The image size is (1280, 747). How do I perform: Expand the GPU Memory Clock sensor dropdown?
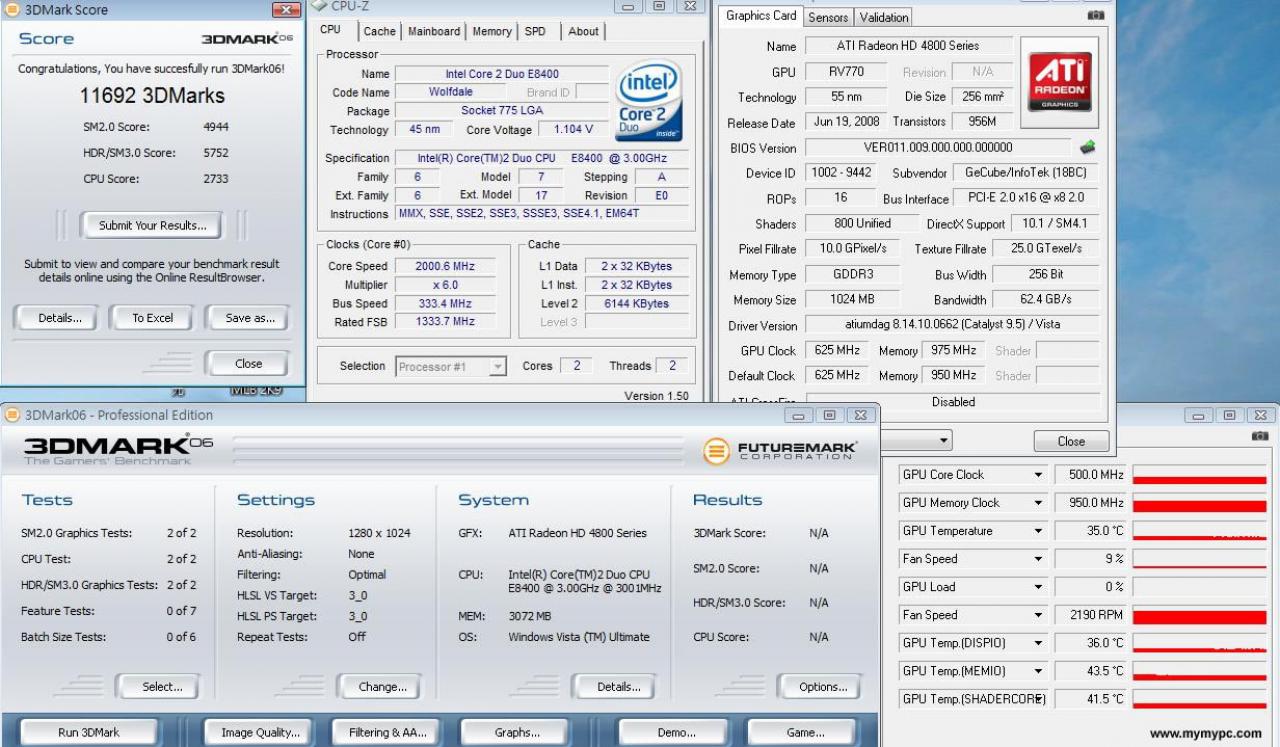1038,503
